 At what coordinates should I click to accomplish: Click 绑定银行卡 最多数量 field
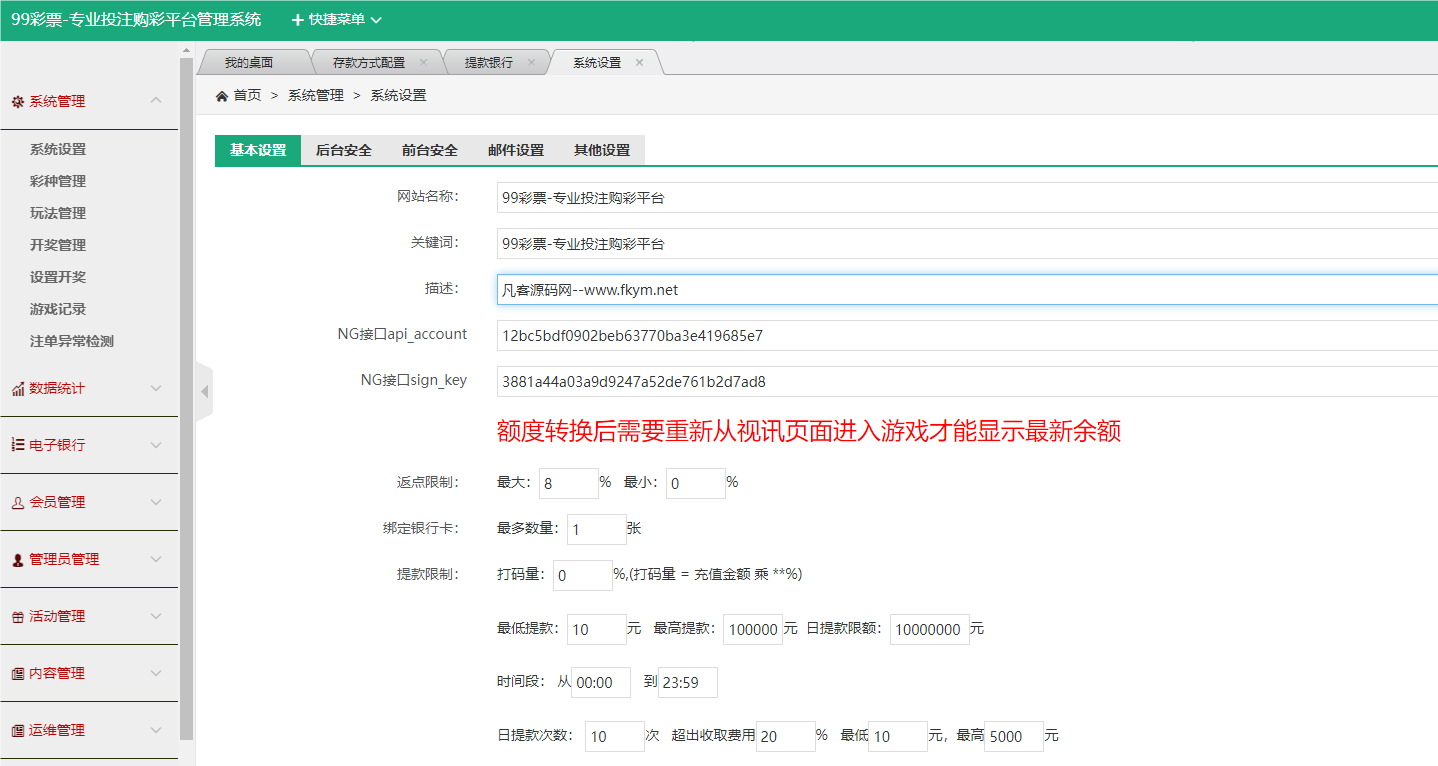pyautogui.click(x=597, y=530)
